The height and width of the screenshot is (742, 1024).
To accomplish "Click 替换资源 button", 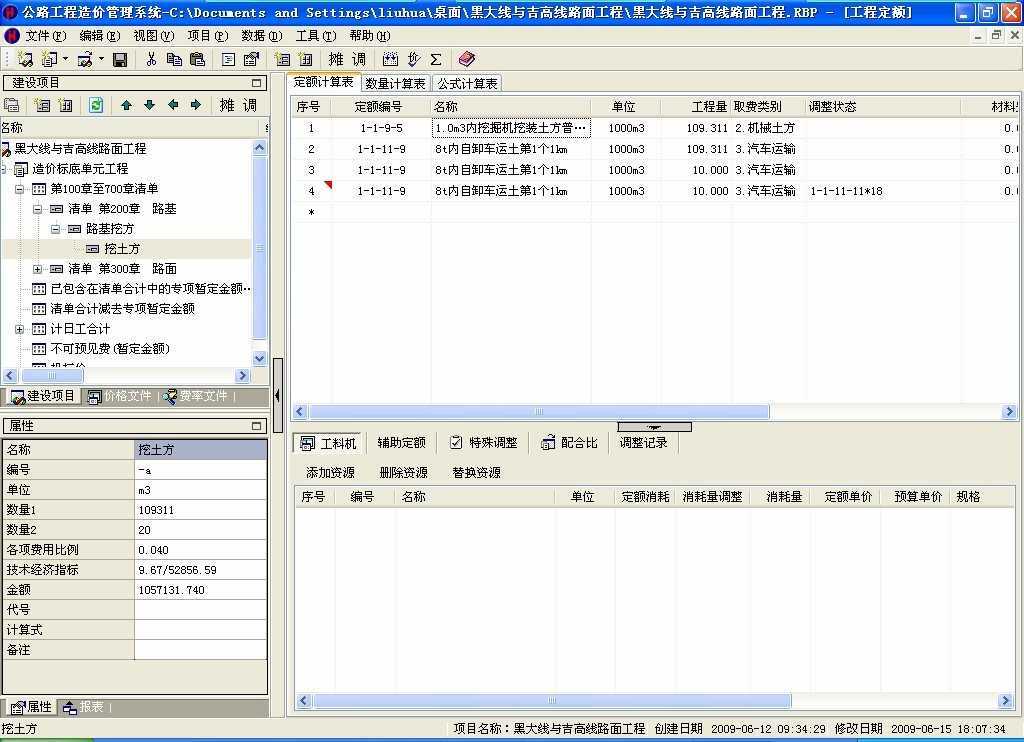I will coord(477,472).
